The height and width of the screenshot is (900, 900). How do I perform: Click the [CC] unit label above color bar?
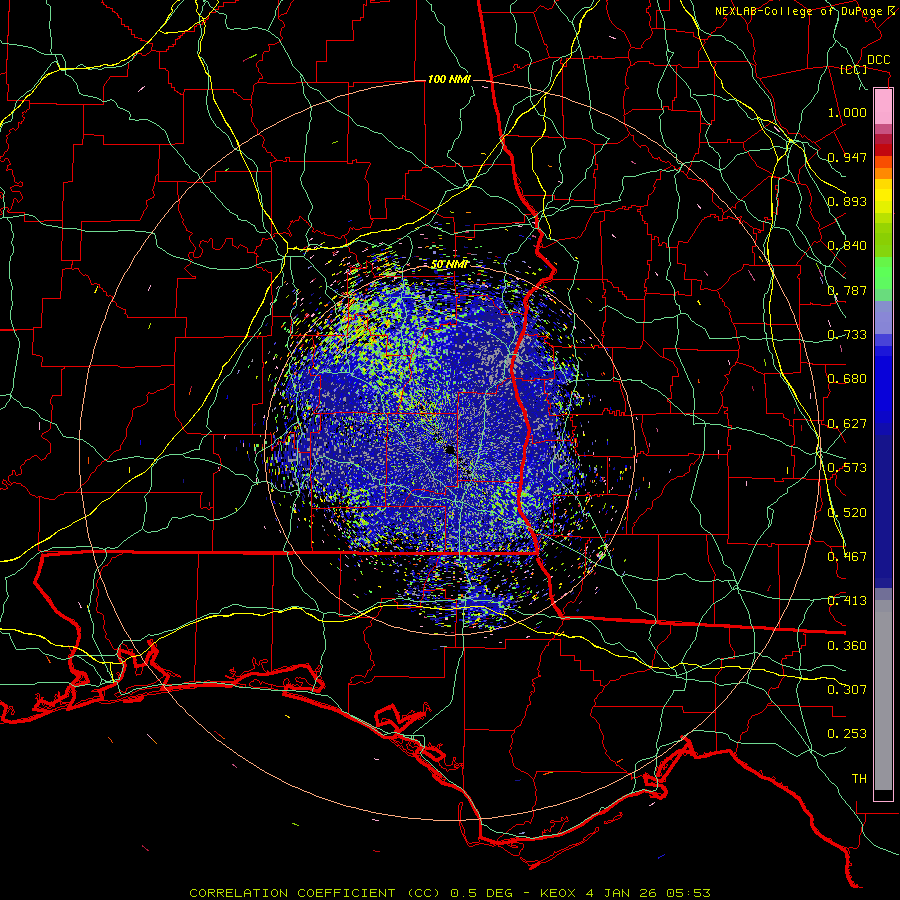854,69
